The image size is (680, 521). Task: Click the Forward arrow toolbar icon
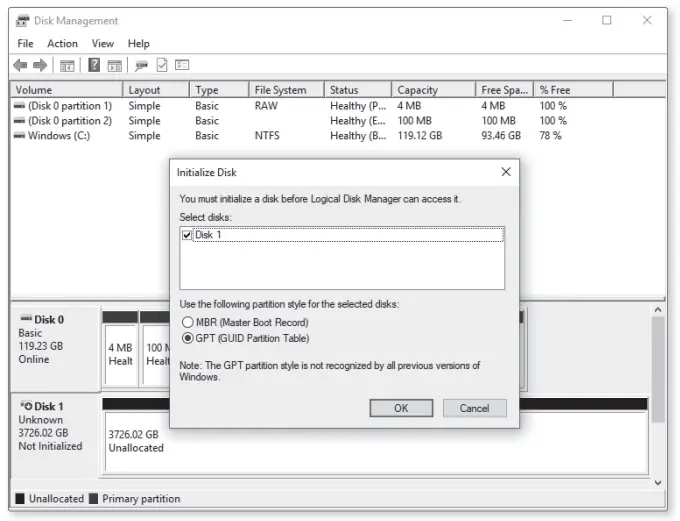point(40,66)
